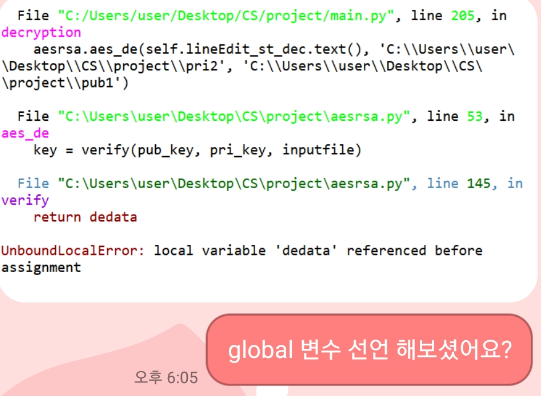
Task: Click the text "local variable 'dedata' referenced before"
Action: click(318, 250)
